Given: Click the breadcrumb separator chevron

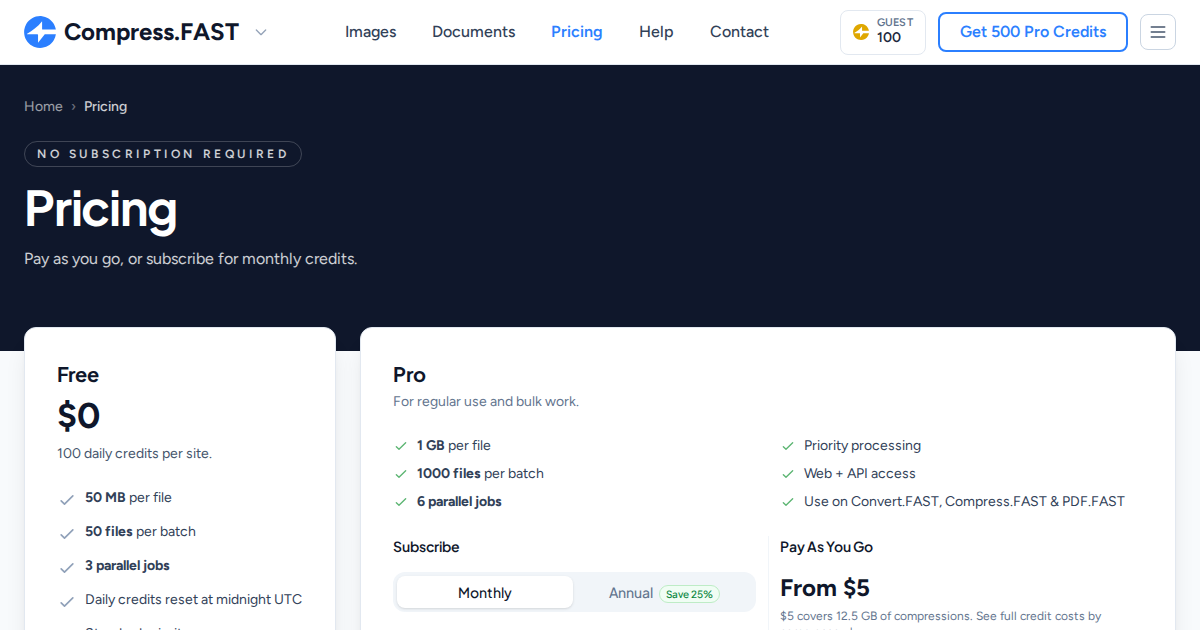Looking at the screenshot, I should click(x=73, y=107).
